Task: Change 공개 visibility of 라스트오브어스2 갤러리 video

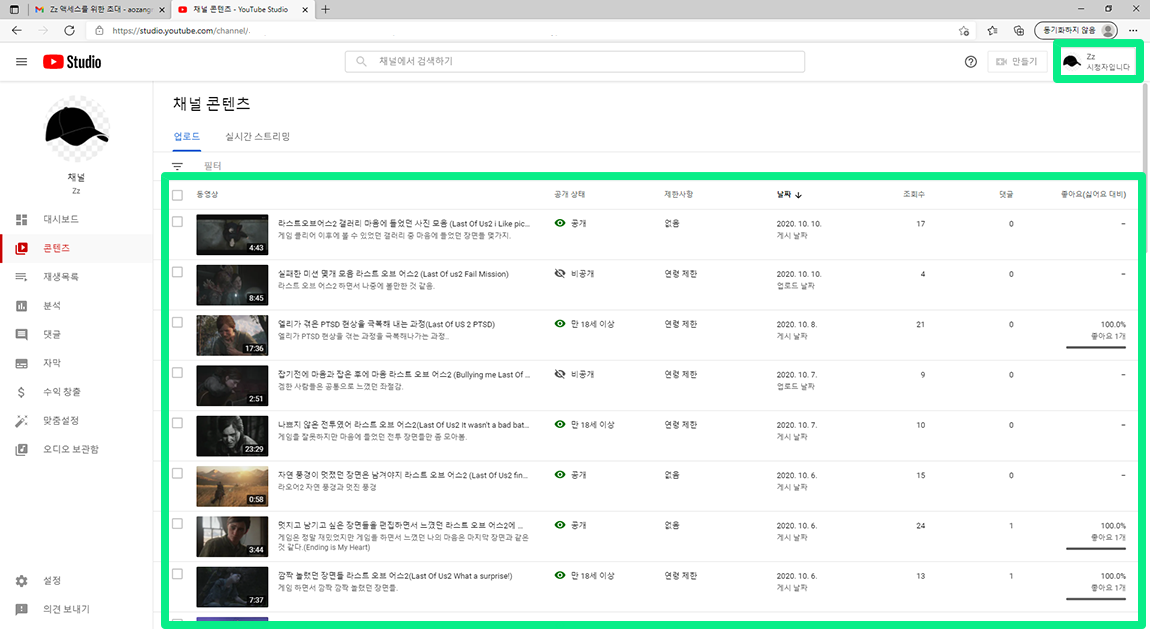Action: [571, 223]
